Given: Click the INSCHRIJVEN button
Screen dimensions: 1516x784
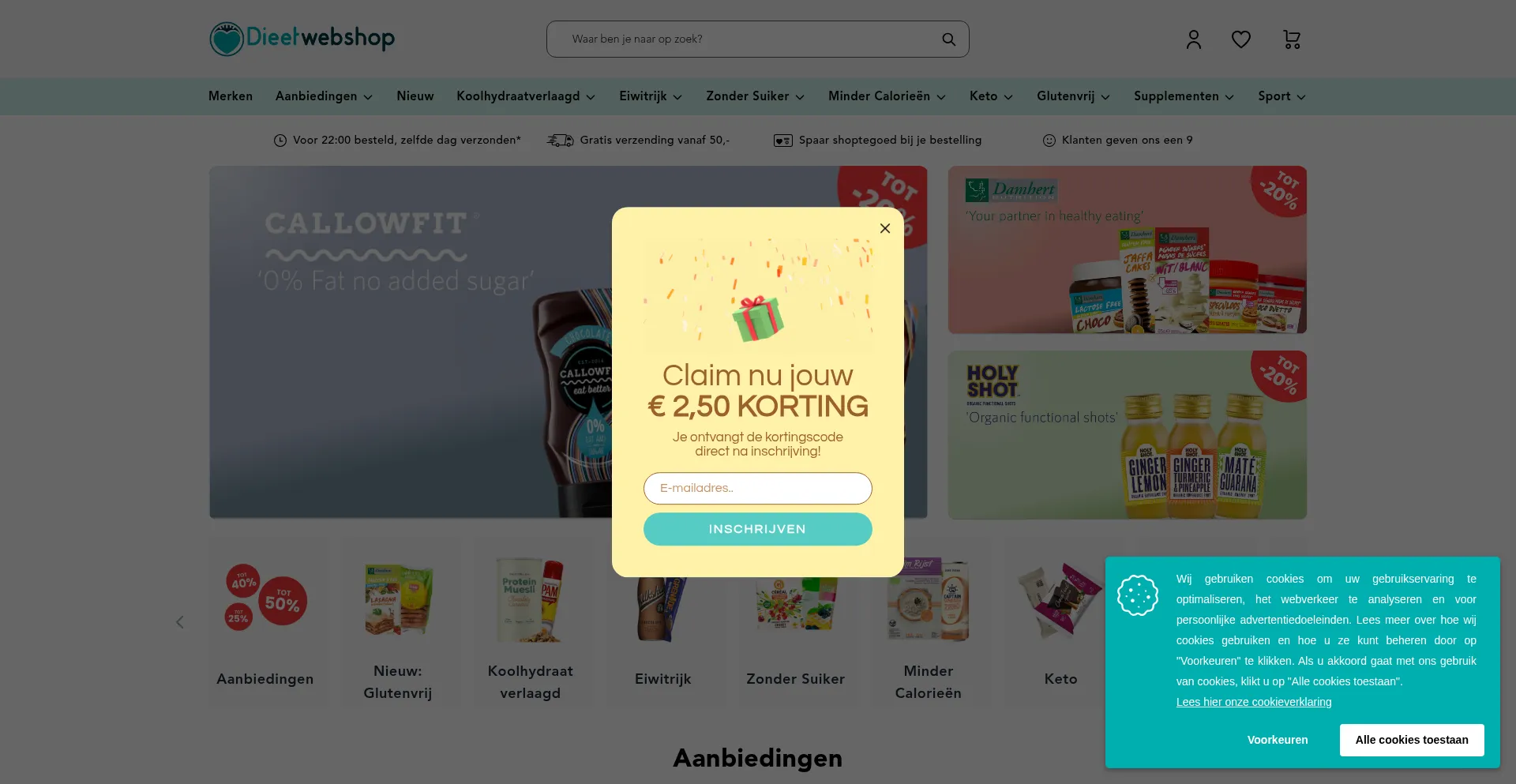Looking at the screenshot, I should pos(758,529).
